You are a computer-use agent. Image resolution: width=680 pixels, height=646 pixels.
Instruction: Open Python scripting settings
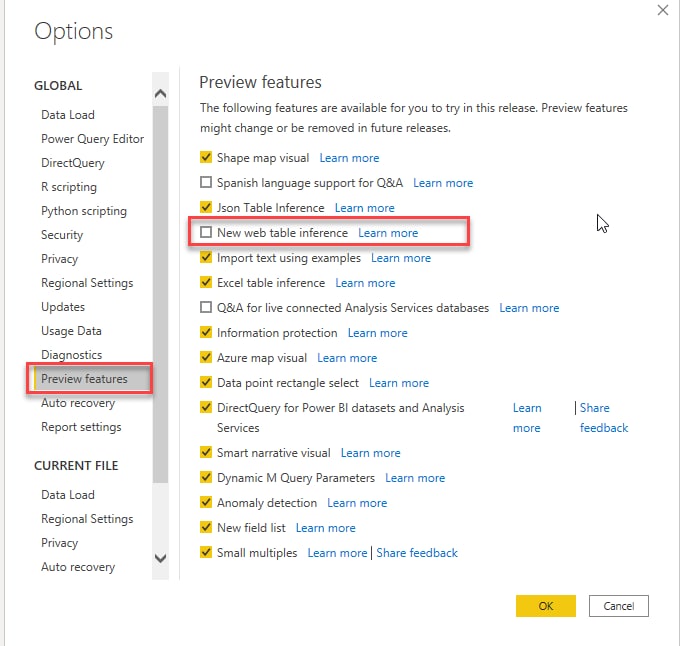(84, 211)
